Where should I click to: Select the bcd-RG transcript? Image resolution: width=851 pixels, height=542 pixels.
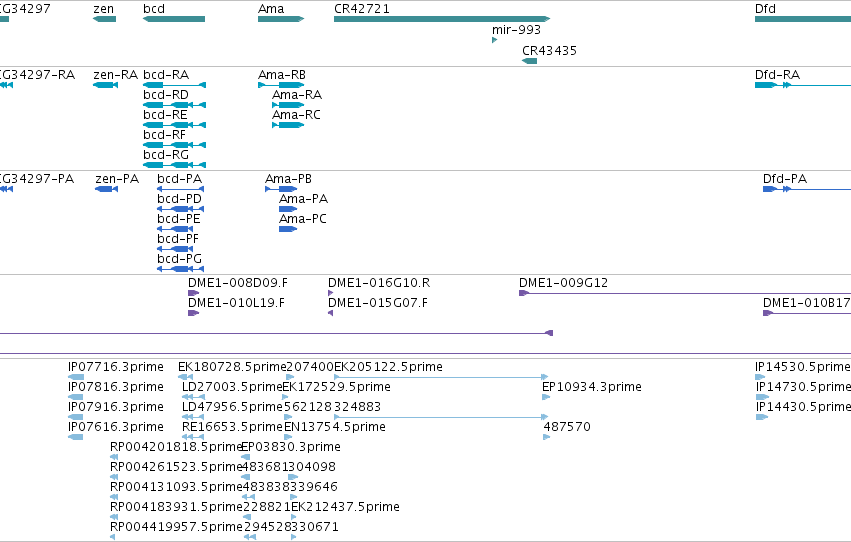point(174,165)
